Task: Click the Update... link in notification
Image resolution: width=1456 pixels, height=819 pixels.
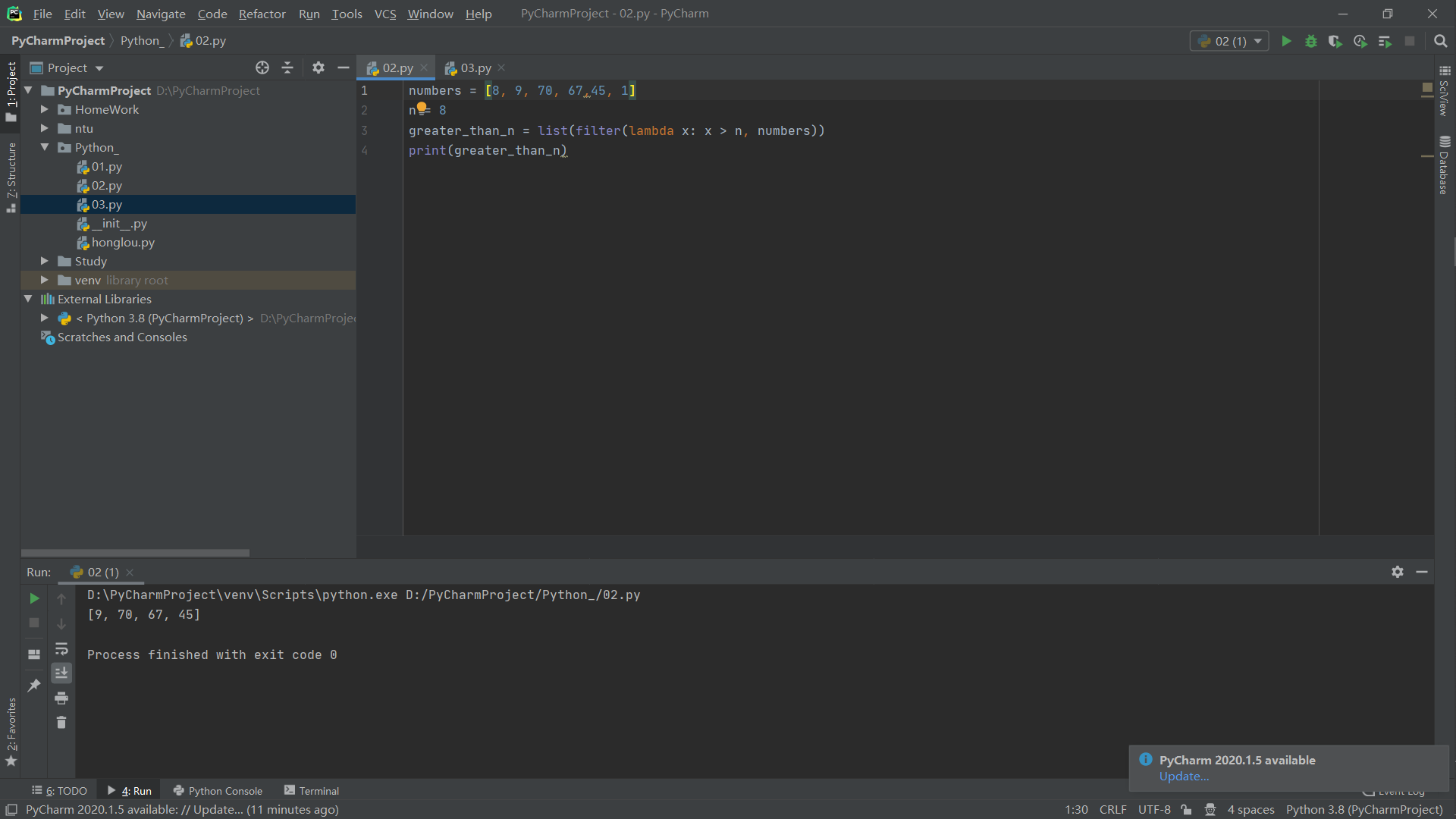Action: tap(1184, 777)
